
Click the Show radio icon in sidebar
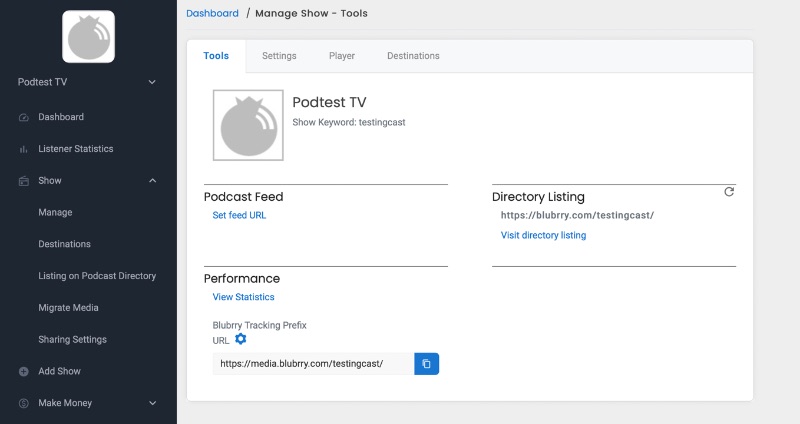(23, 181)
